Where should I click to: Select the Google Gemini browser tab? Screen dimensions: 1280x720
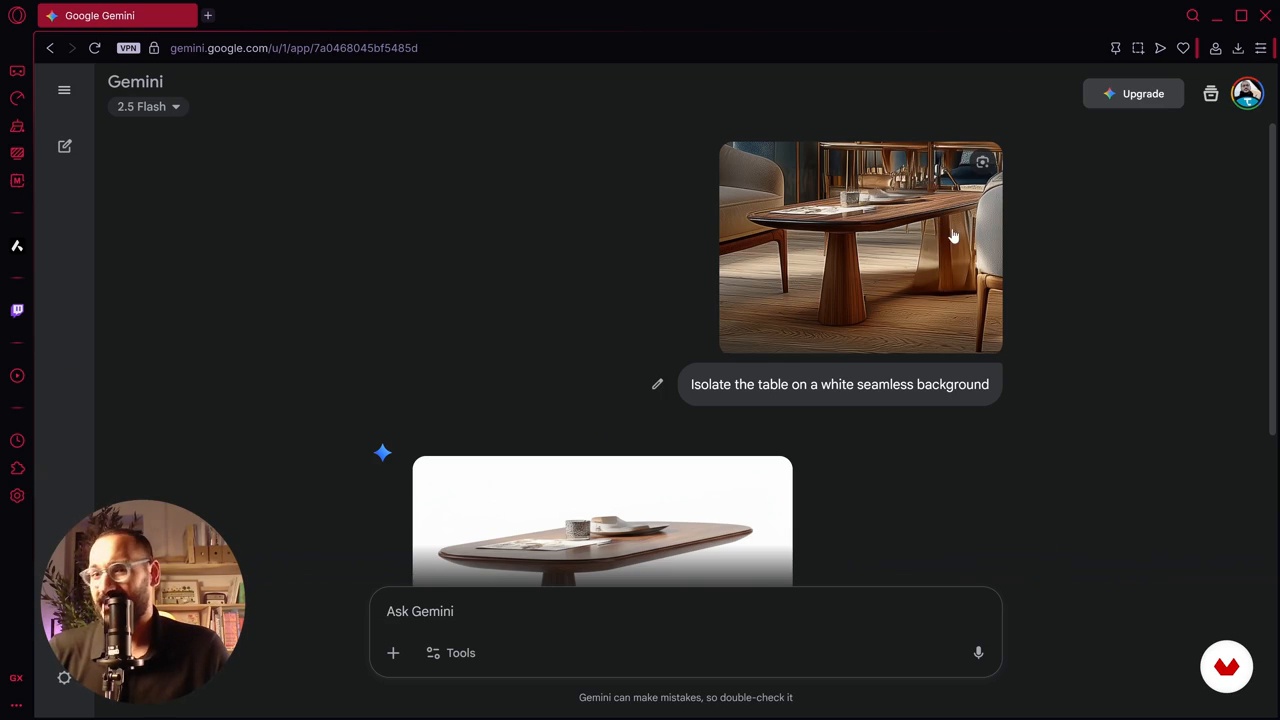pyautogui.click(x=117, y=16)
